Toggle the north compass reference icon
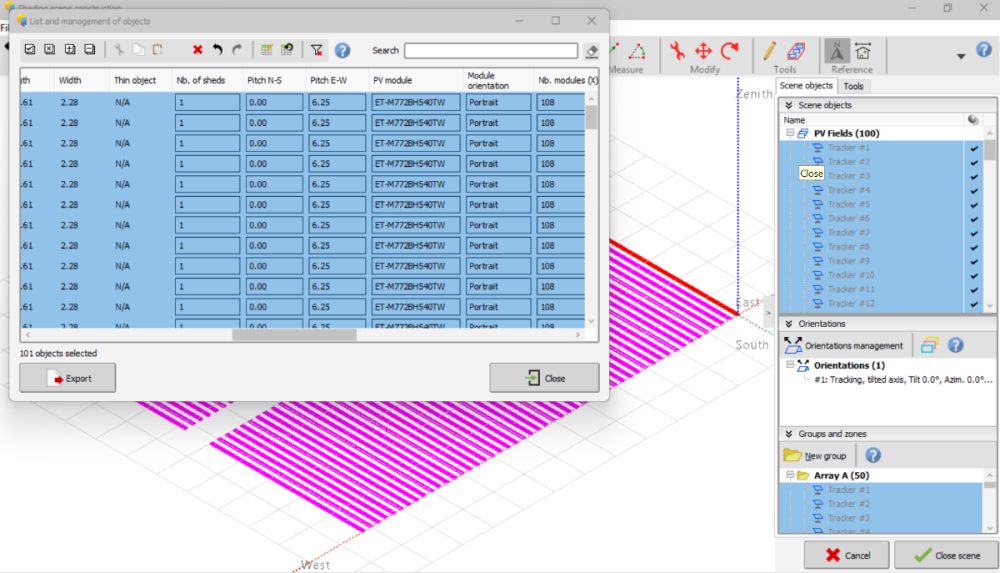 [x=836, y=50]
